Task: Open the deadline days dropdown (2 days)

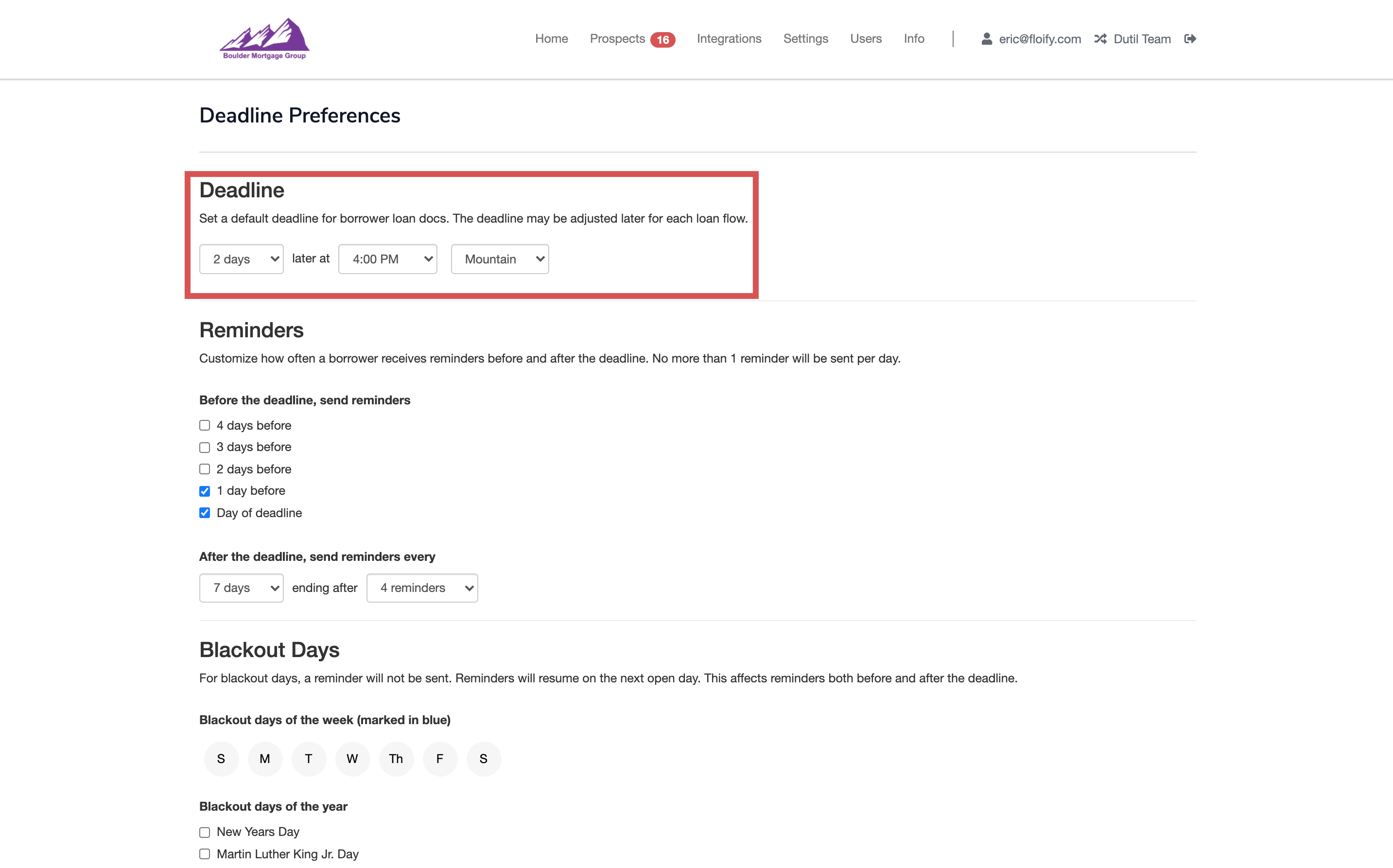Action: pos(242,259)
